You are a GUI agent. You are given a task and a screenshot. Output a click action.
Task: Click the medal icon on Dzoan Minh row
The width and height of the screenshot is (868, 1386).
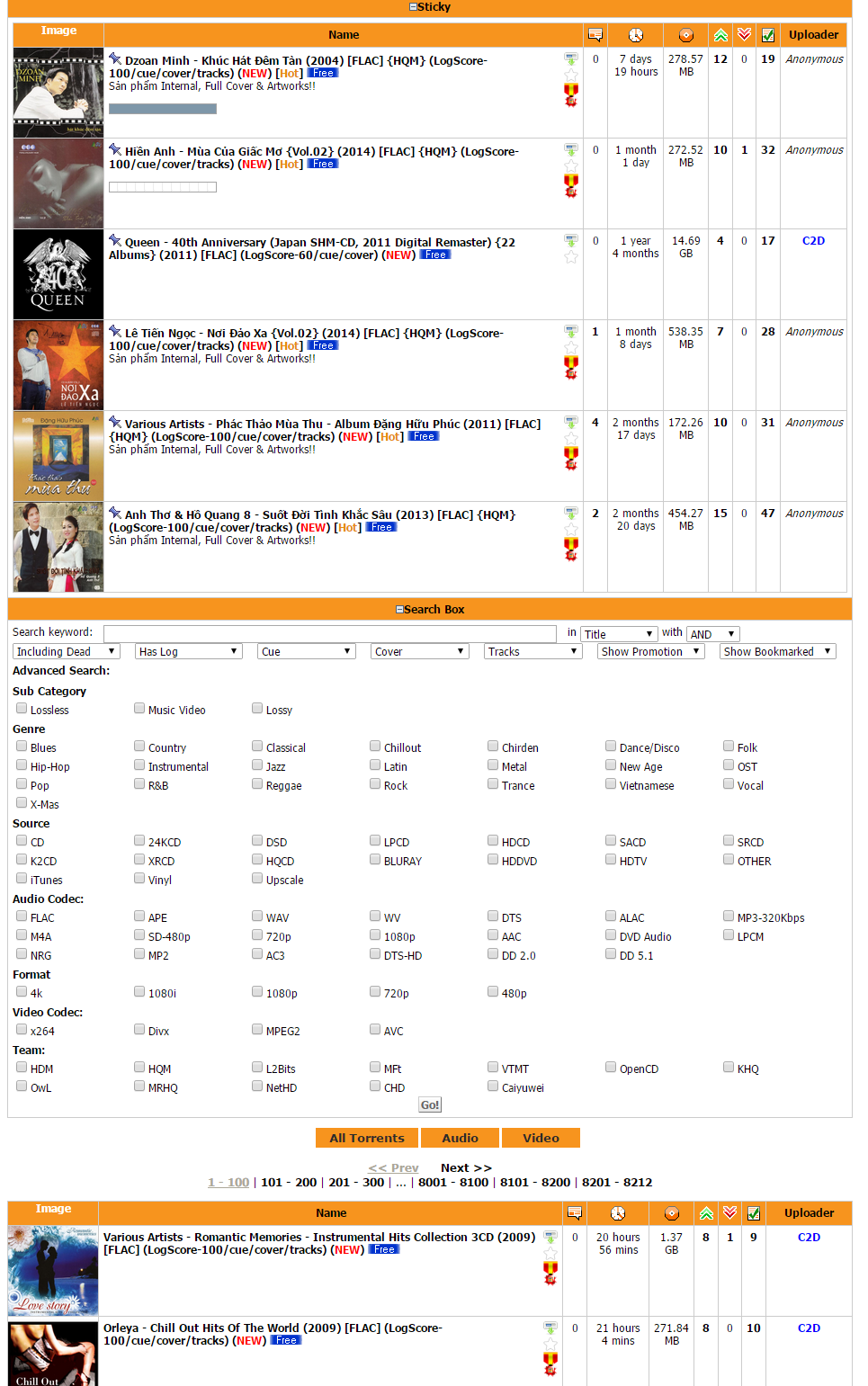(571, 94)
